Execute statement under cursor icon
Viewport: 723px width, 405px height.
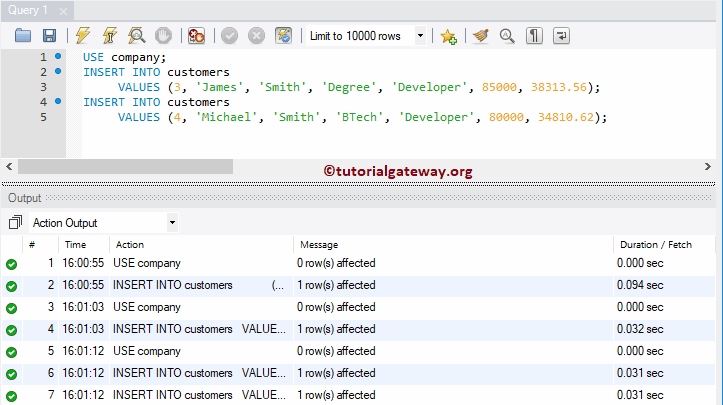click(x=110, y=36)
